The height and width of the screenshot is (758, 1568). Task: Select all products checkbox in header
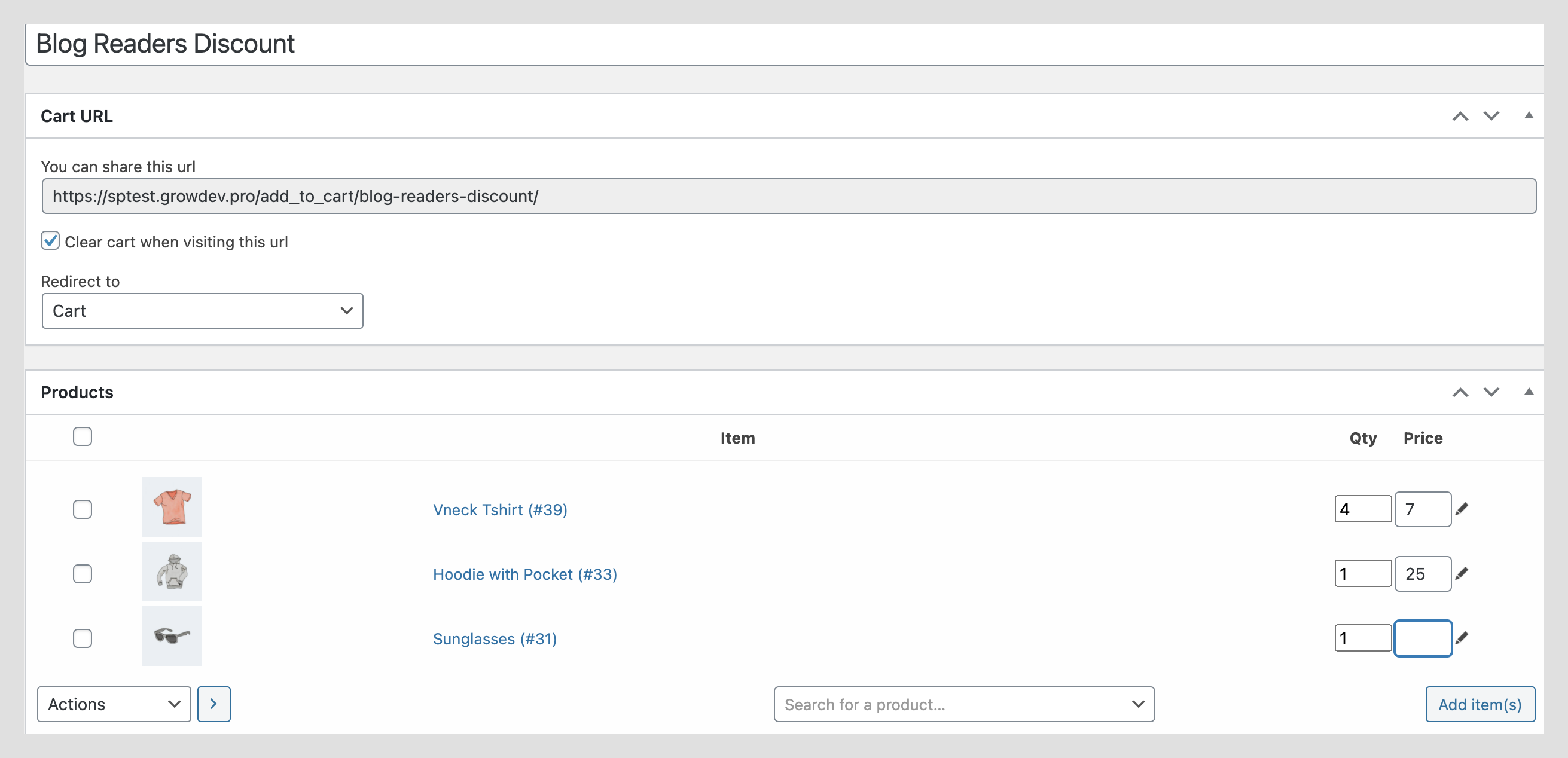point(82,437)
